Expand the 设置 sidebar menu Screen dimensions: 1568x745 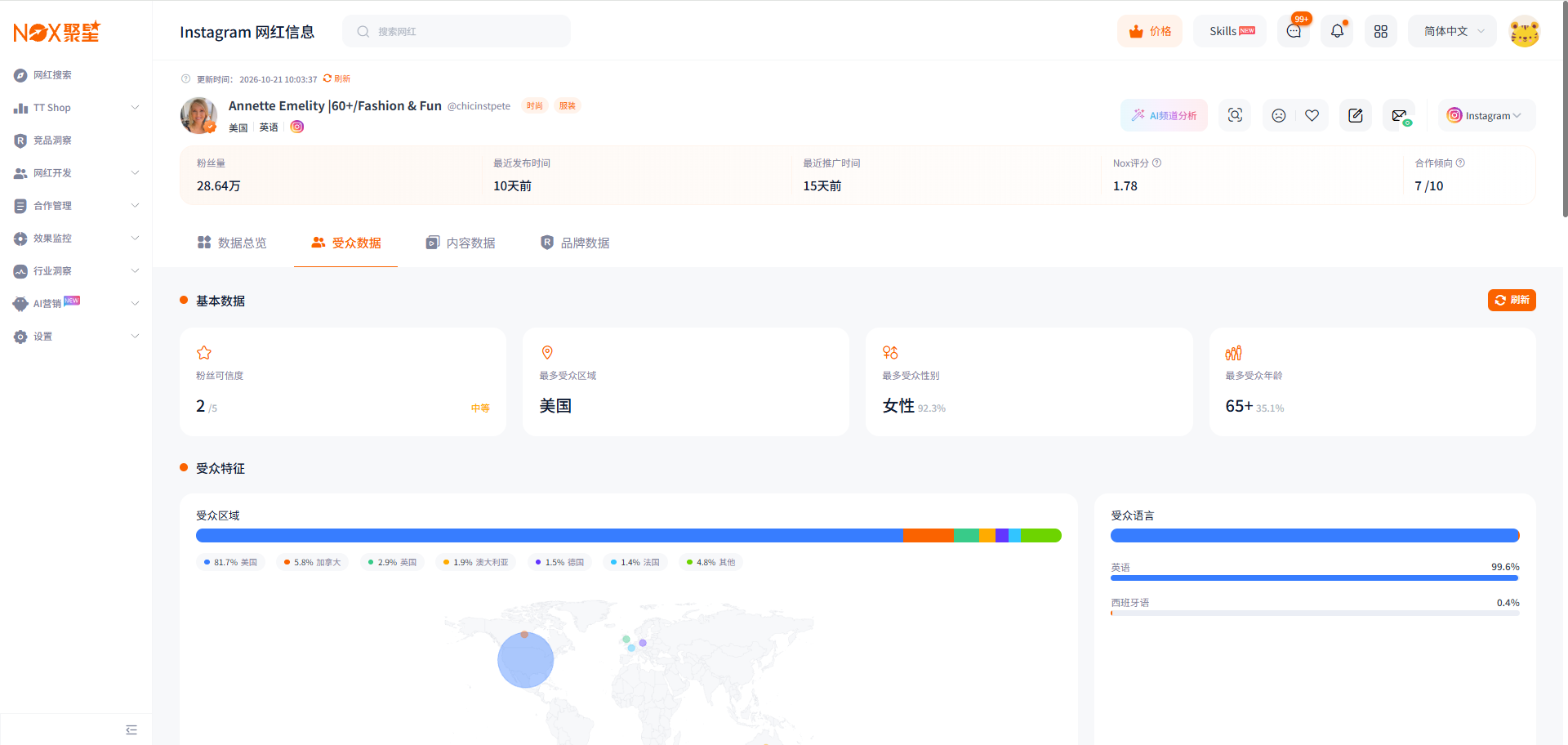(x=76, y=337)
